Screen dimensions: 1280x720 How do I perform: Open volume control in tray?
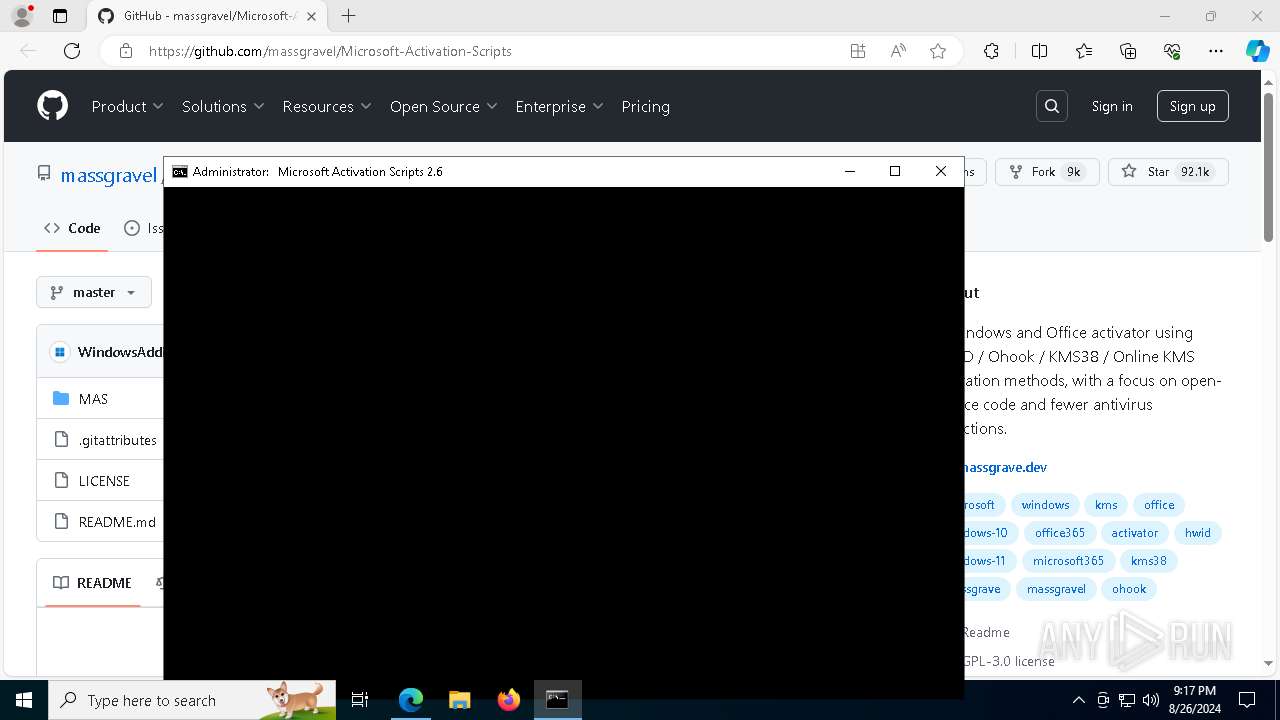coord(1151,700)
